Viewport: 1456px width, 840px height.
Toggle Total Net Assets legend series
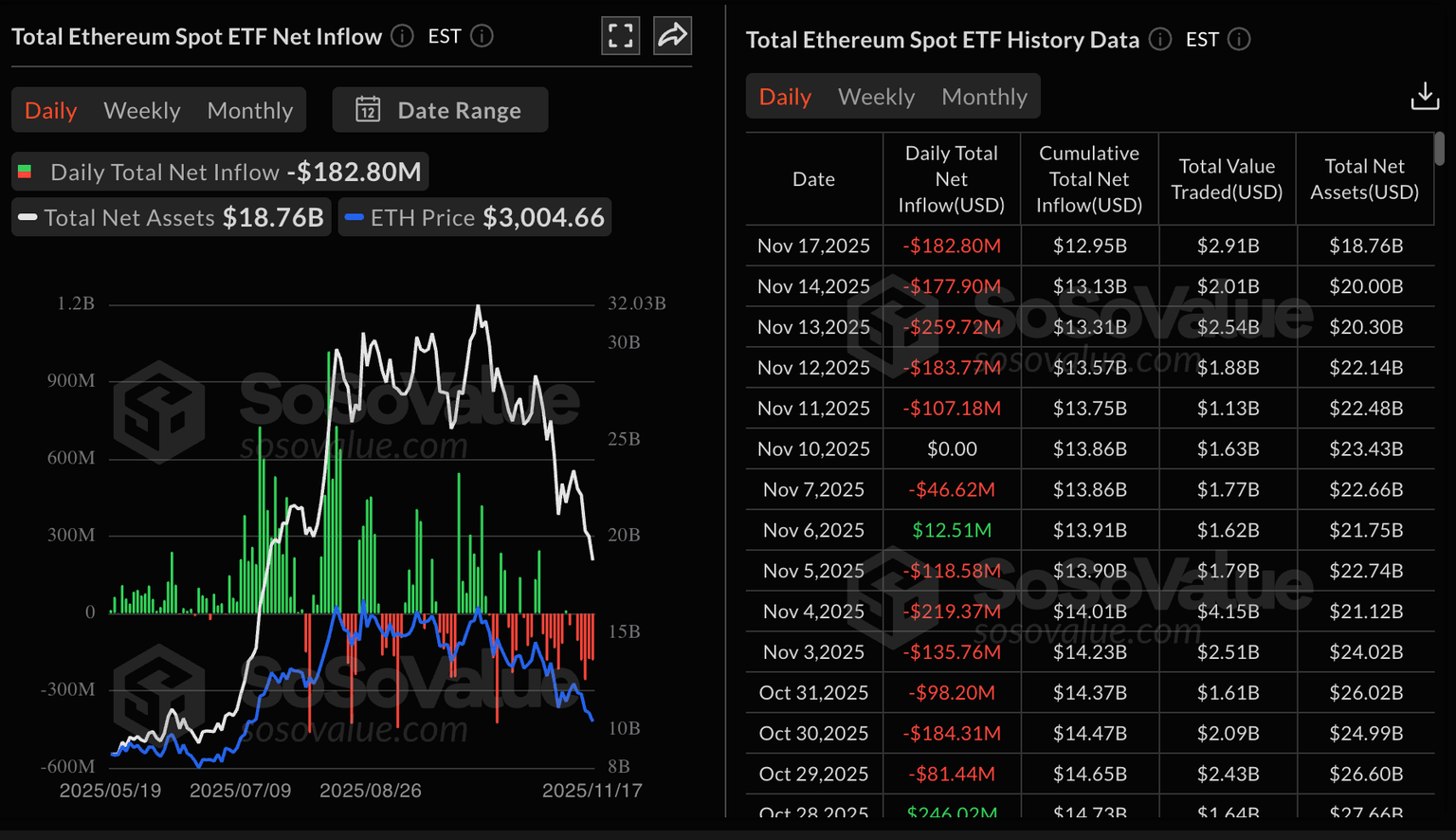pyautogui.click(x=172, y=217)
